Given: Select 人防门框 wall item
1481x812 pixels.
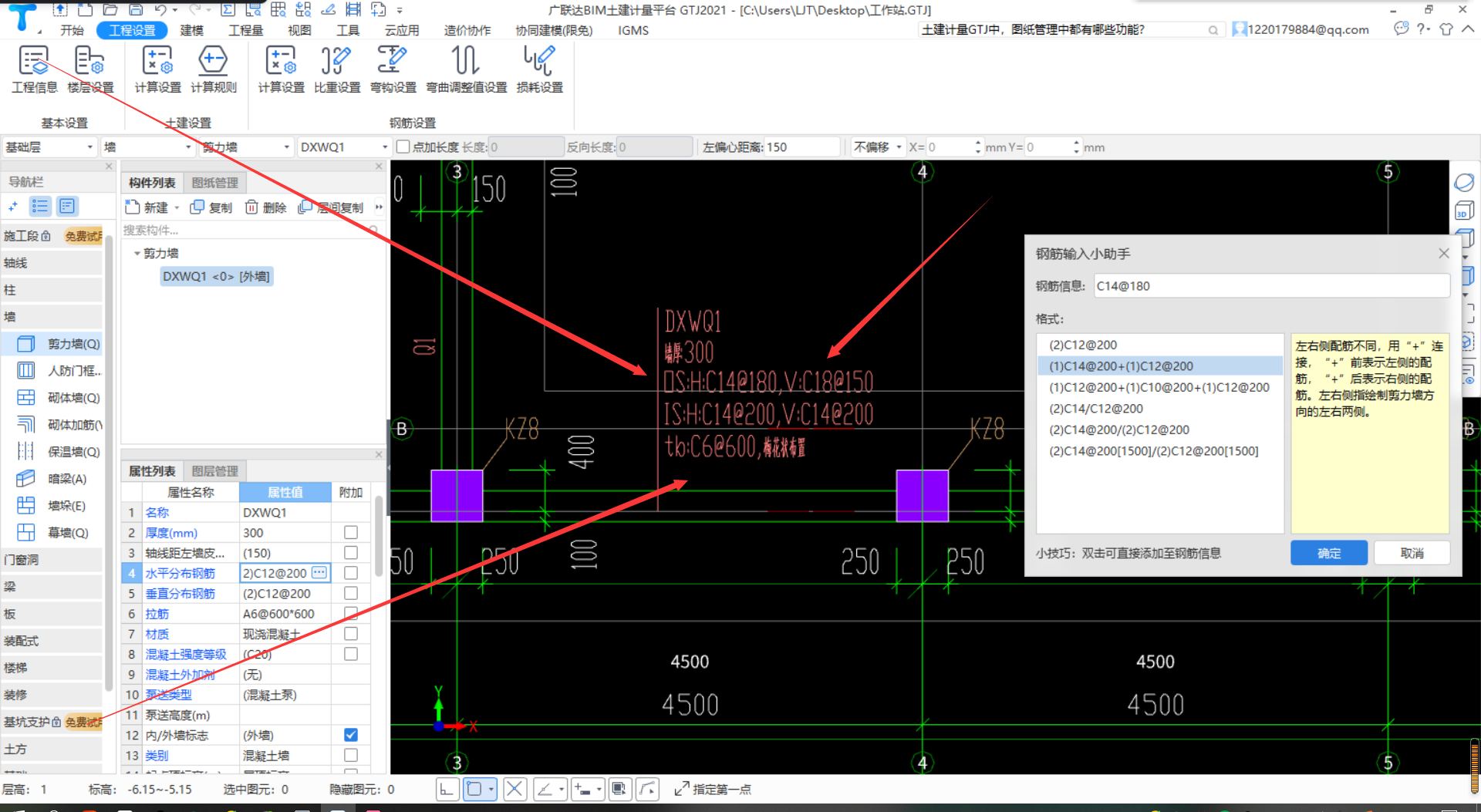Looking at the screenshot, I should click(59, 371).
